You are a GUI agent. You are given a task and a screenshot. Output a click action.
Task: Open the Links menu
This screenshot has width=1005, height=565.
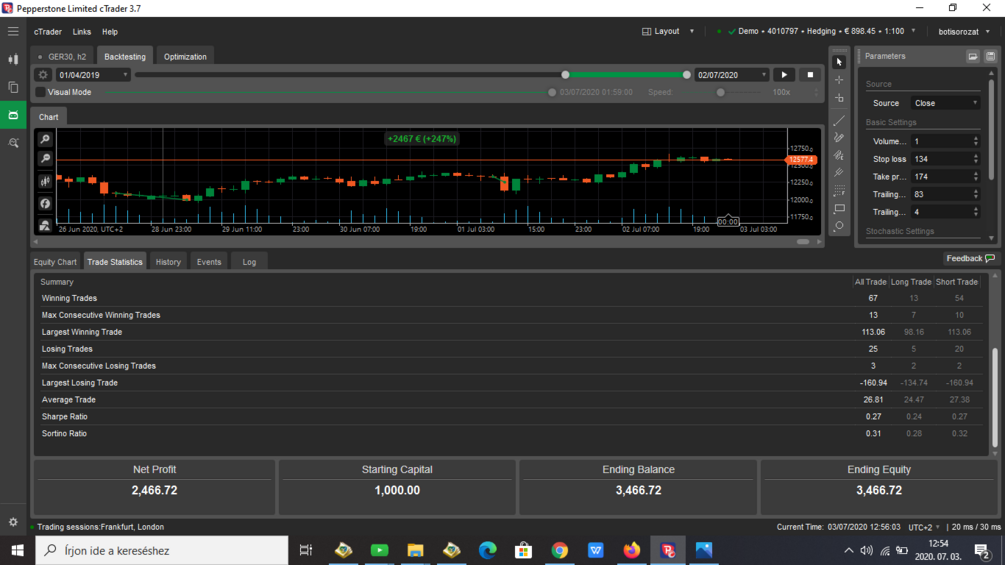[81, 31]
